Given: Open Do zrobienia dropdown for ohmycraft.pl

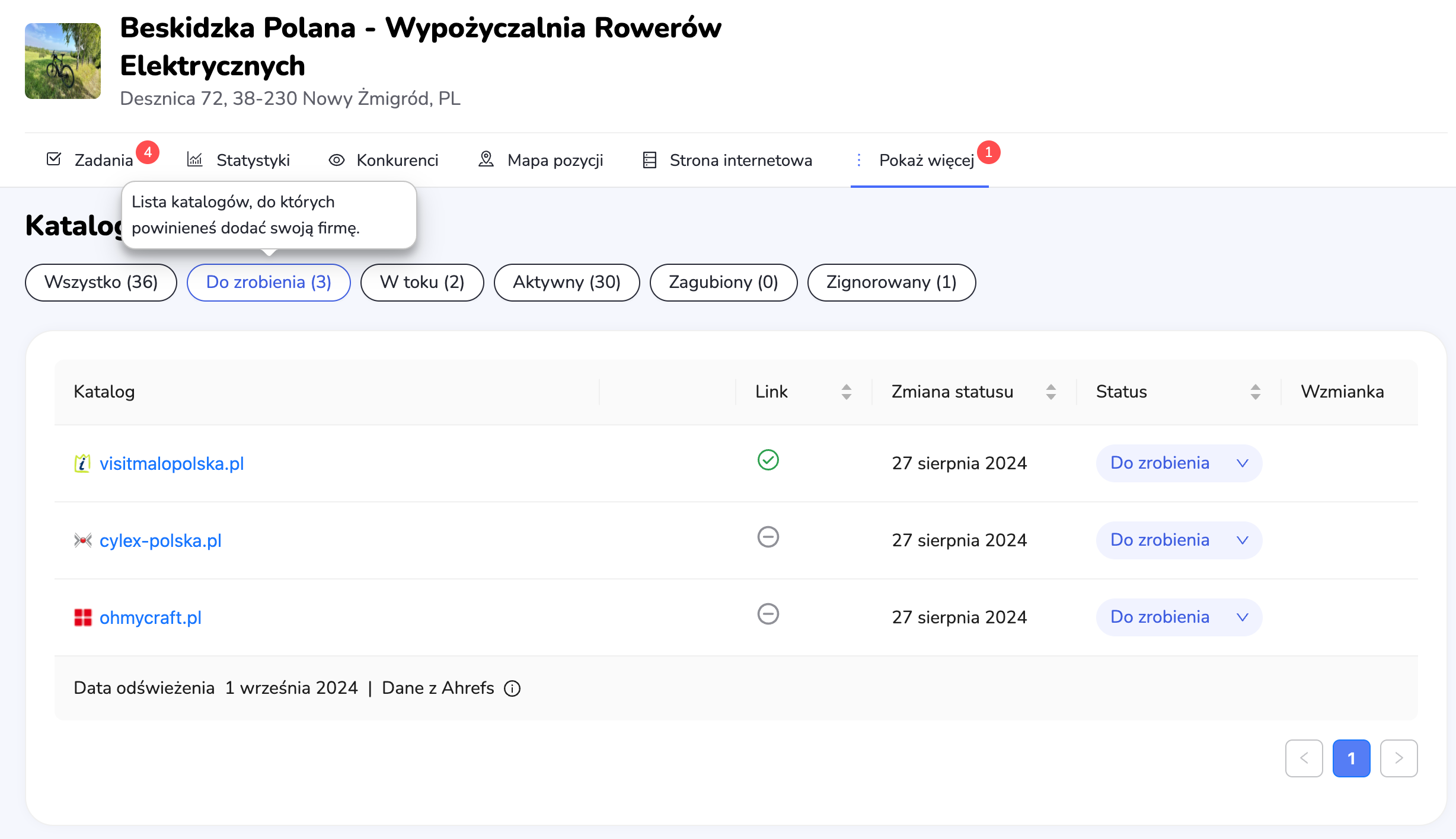Looking at the screenshot, I should [1179, 617].
